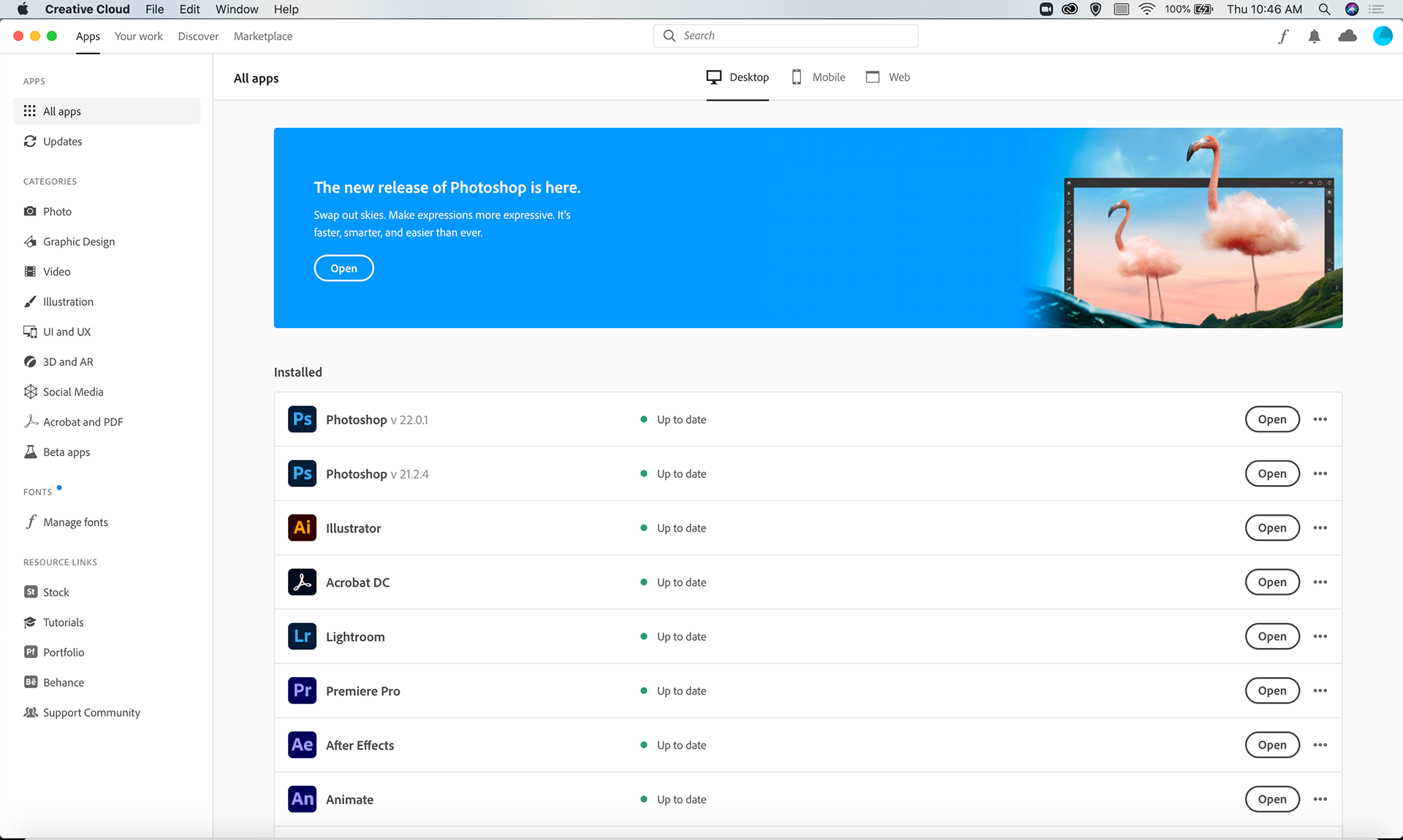Expand more options for Illustrator
This screenshot has height=840, width=1403.
(1320, 527)
